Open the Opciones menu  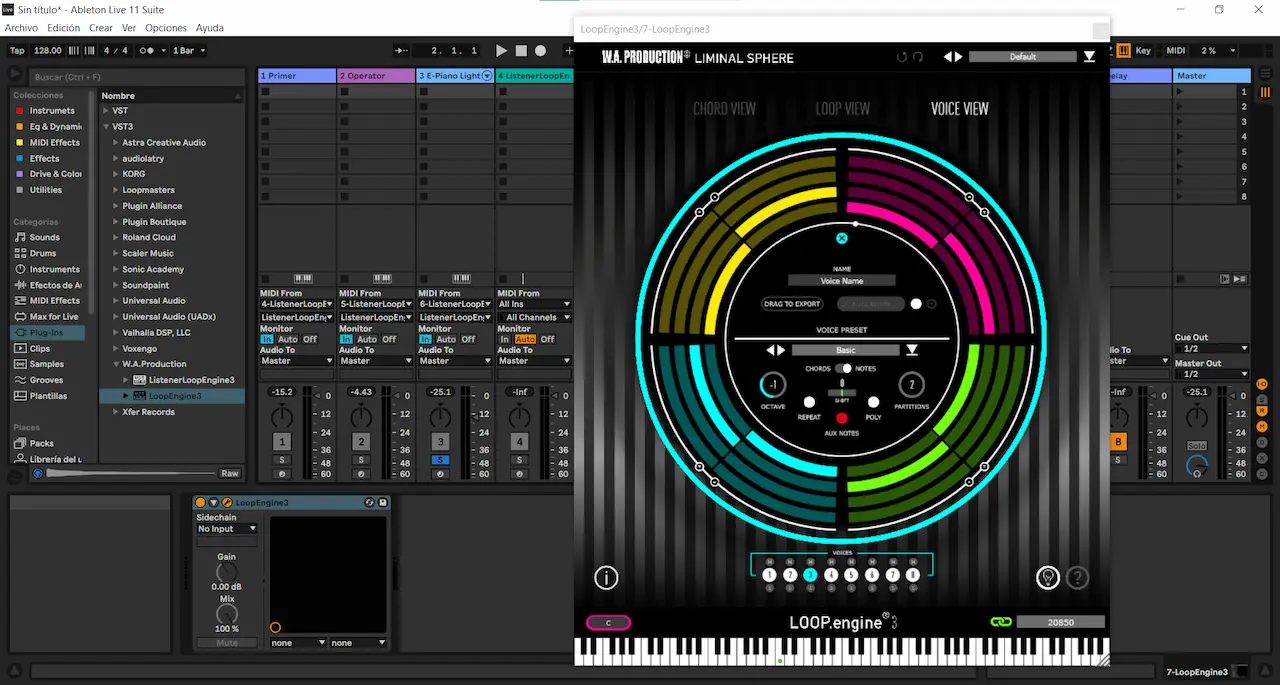point(166,28)
